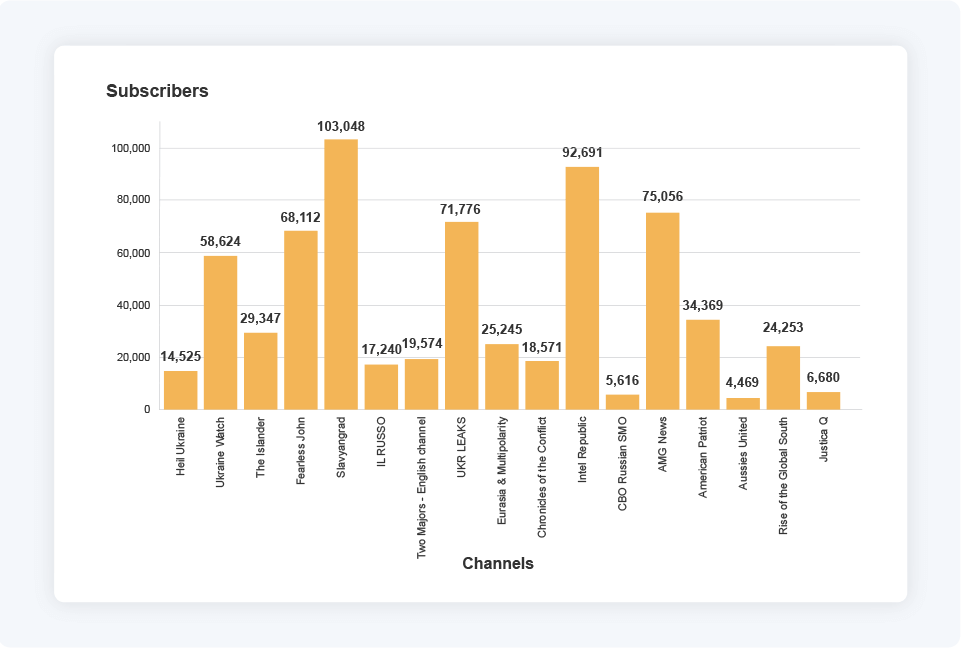The height and width of the screenshot is (648, 961).
Task: Click the 103,048 data label
Action: (341, 127)
